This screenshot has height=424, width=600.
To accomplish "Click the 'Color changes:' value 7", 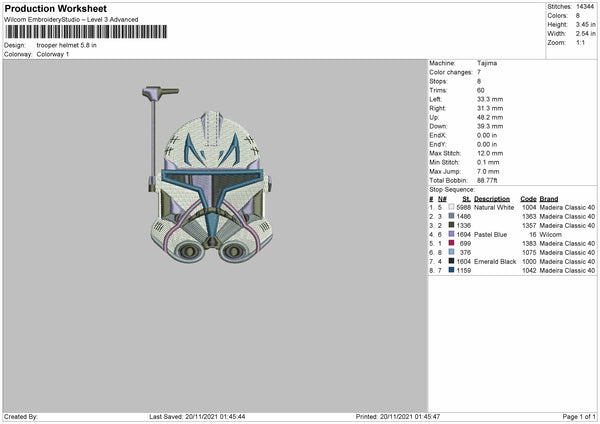I will (479, 72).
